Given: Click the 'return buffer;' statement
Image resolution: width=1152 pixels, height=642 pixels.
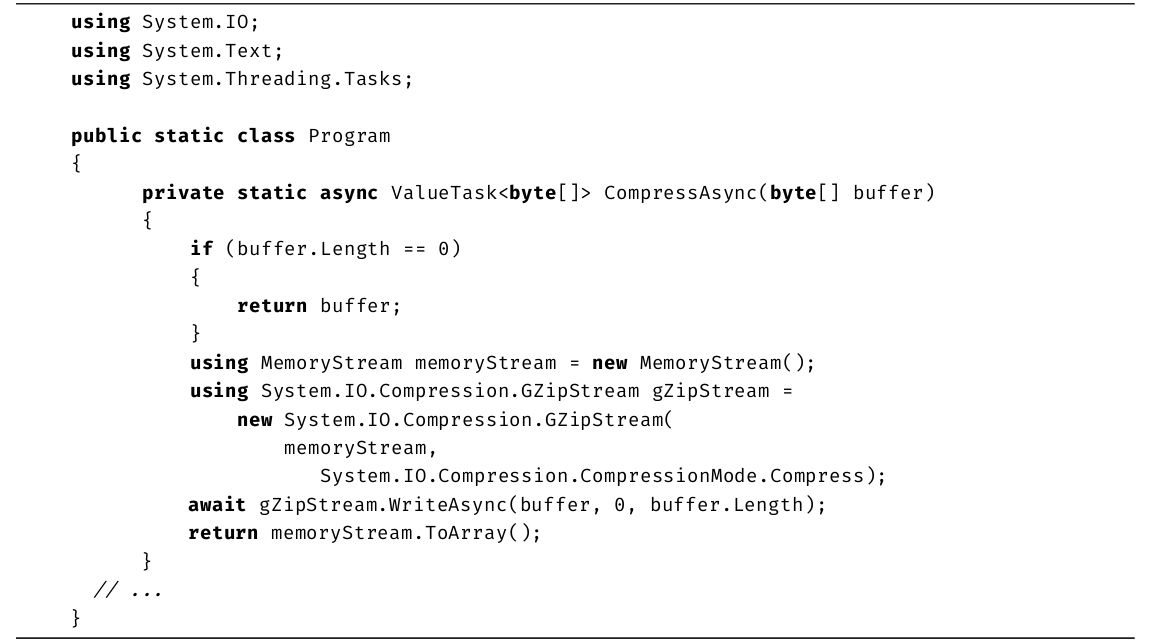Looking at the screenshot, I should [318, 305].
